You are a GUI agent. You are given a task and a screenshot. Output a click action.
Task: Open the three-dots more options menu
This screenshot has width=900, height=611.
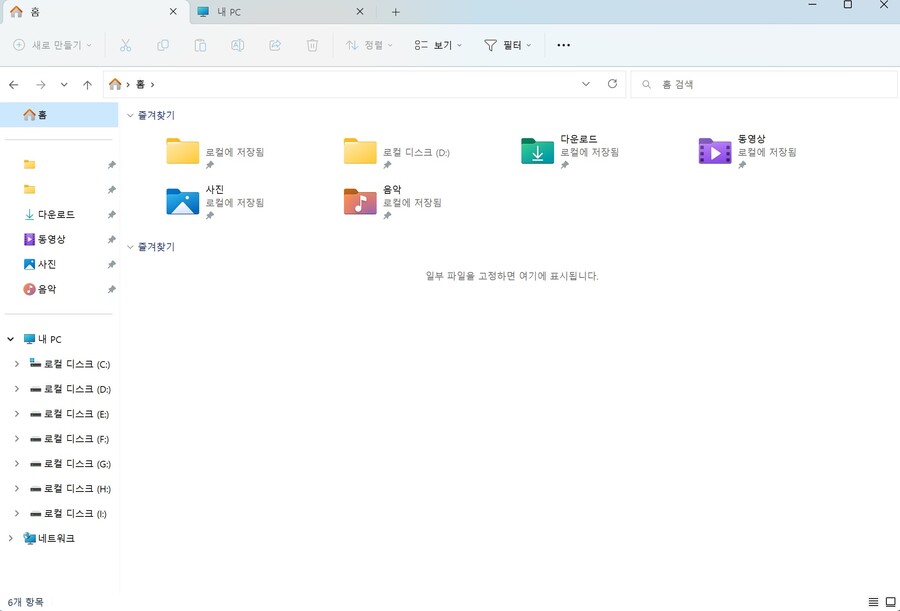[x=564, y=45]
